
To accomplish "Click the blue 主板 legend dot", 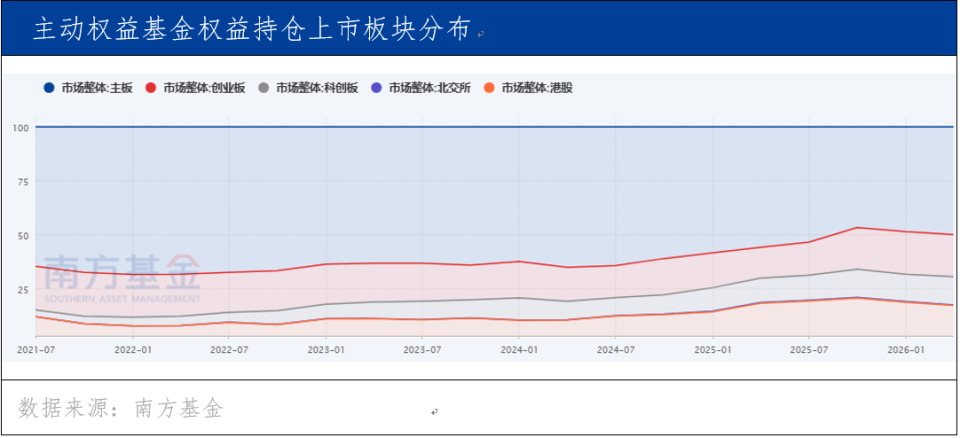I will point(49,88).
